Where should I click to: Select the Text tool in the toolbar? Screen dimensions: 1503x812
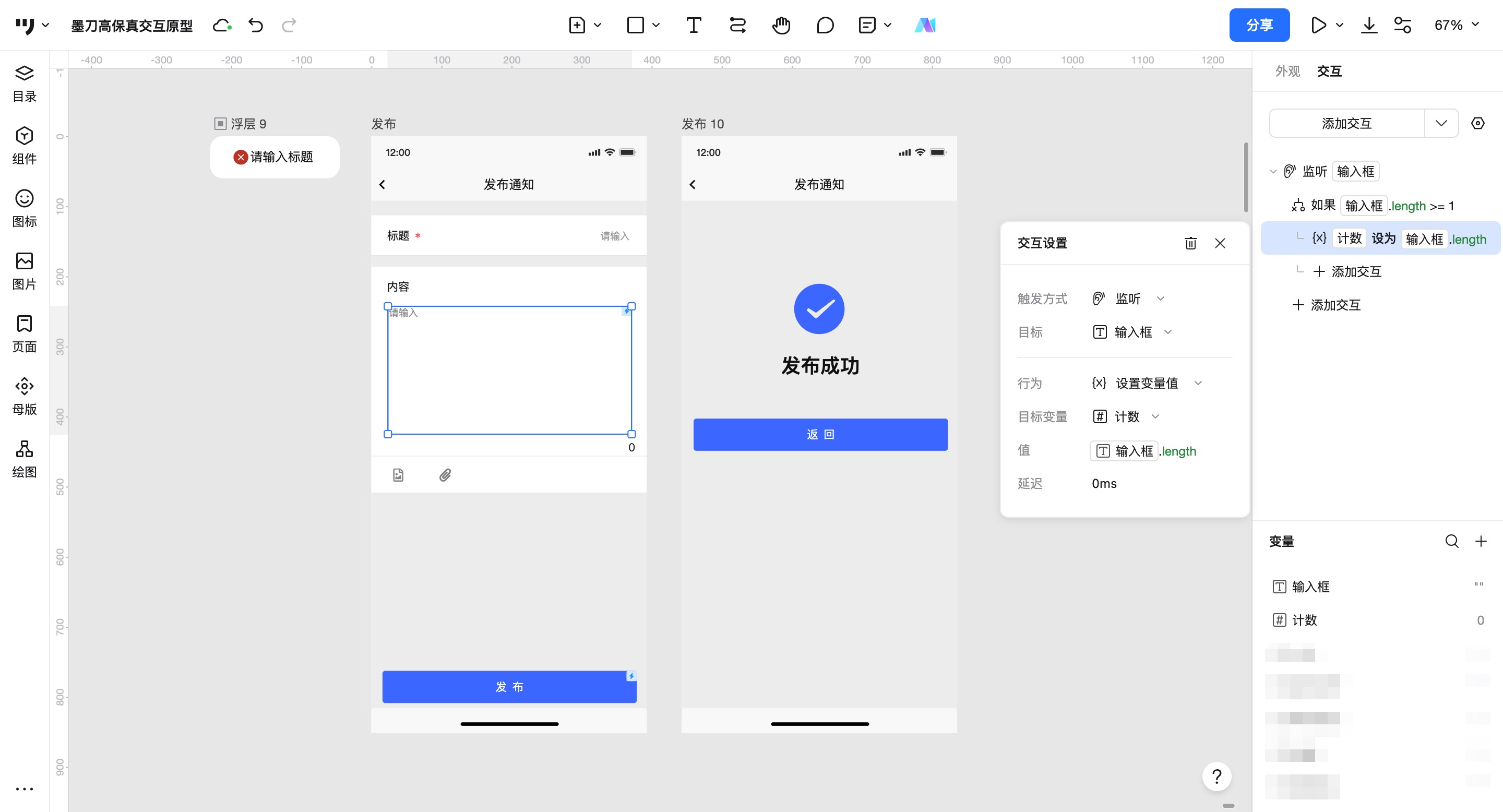[693, 25]
